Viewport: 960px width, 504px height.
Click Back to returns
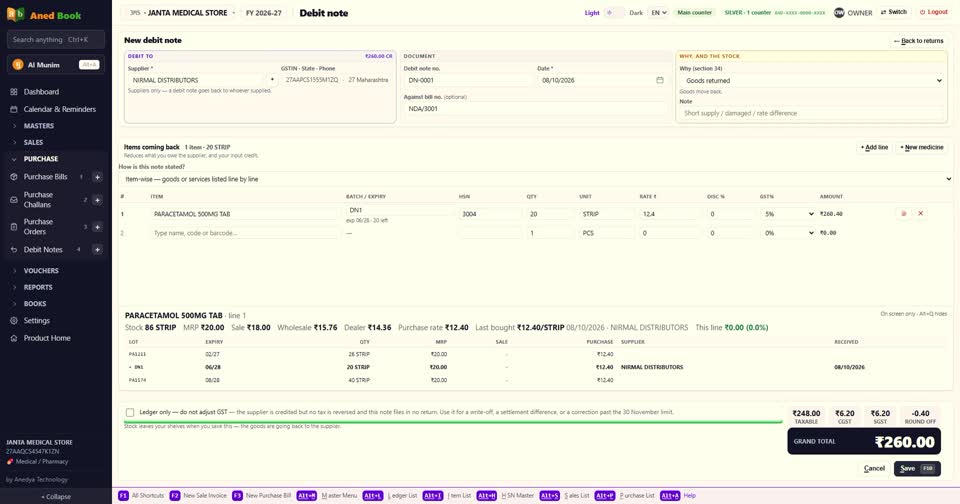pyautogui.click(x=918, y=41)
